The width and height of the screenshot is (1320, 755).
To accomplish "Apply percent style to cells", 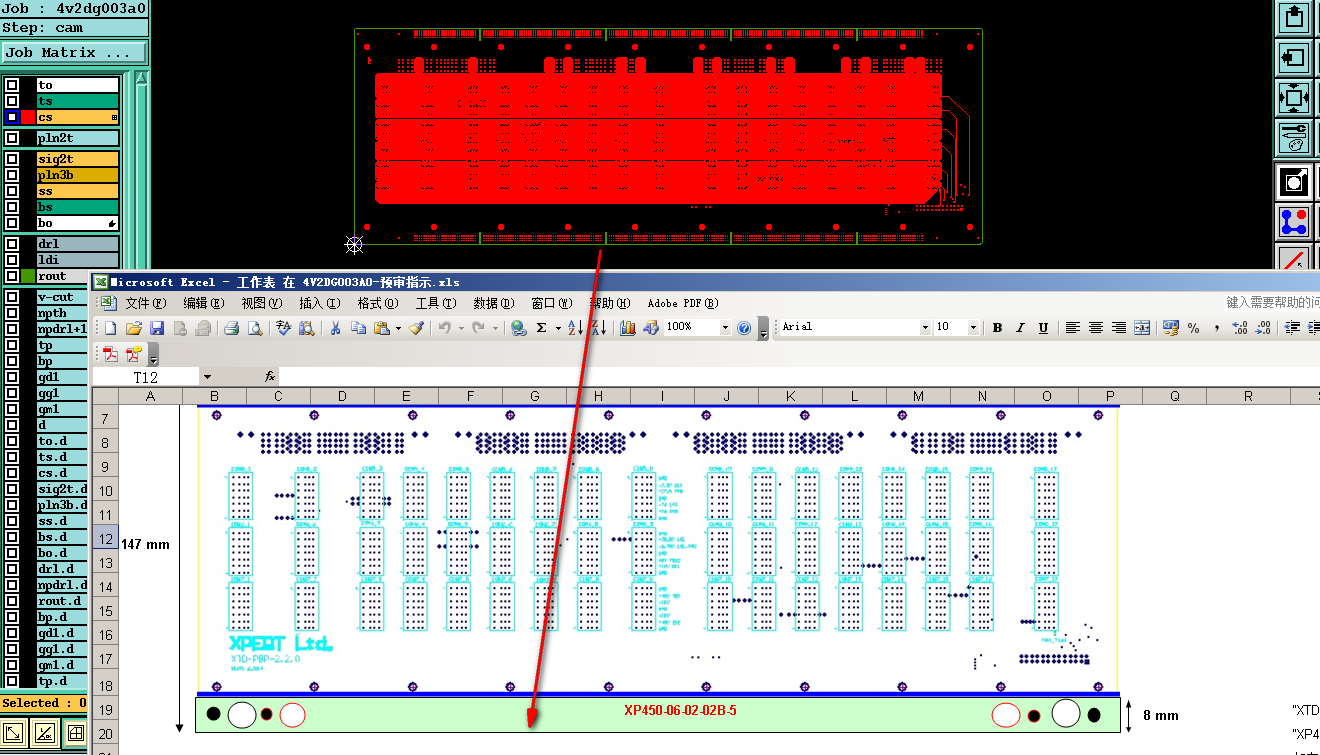I will point(1194,328).
